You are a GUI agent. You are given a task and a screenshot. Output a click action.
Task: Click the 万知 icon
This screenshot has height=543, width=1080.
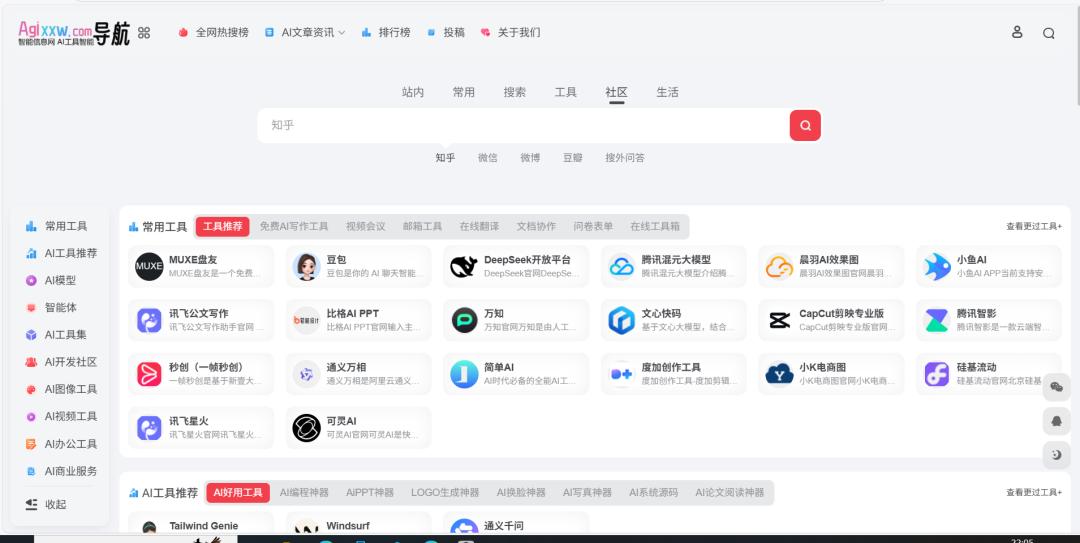(464, 320)
